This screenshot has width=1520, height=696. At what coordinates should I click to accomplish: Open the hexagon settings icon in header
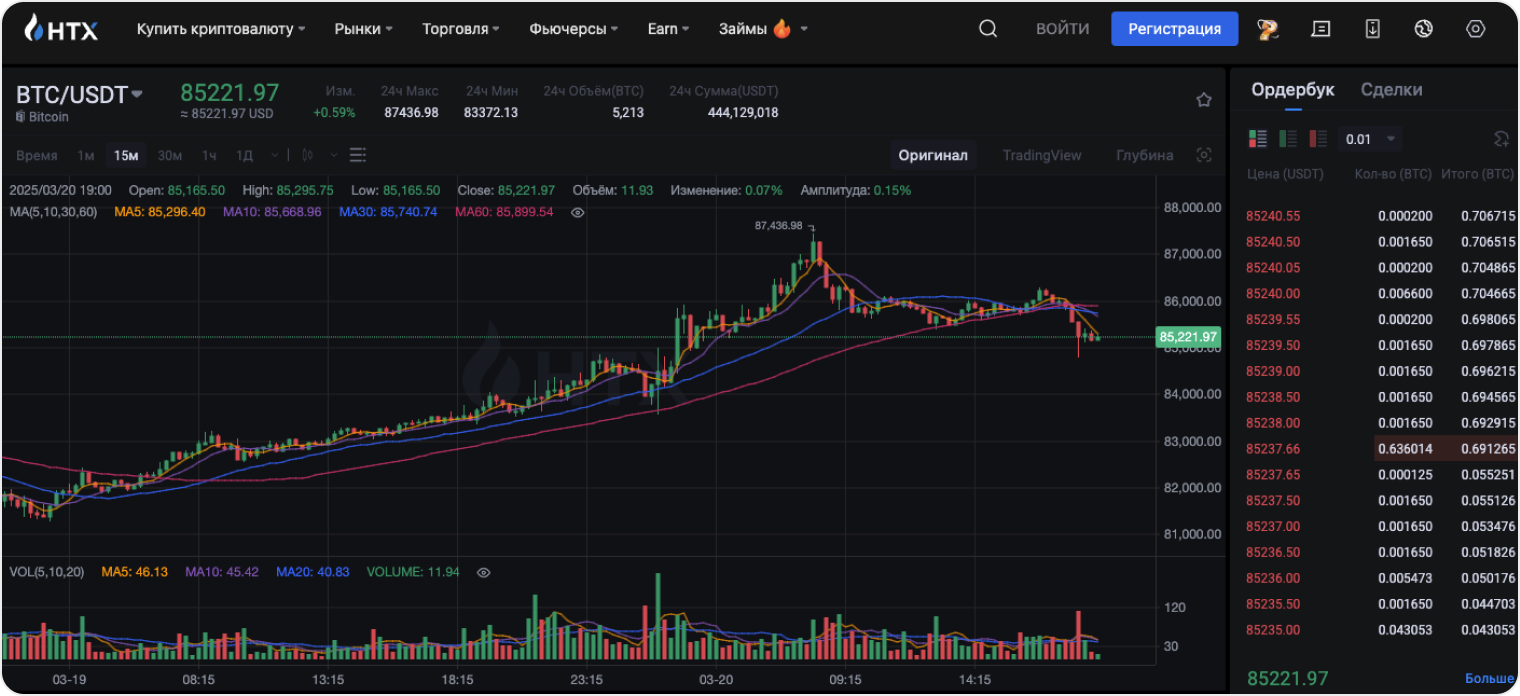pos(1475,29)
